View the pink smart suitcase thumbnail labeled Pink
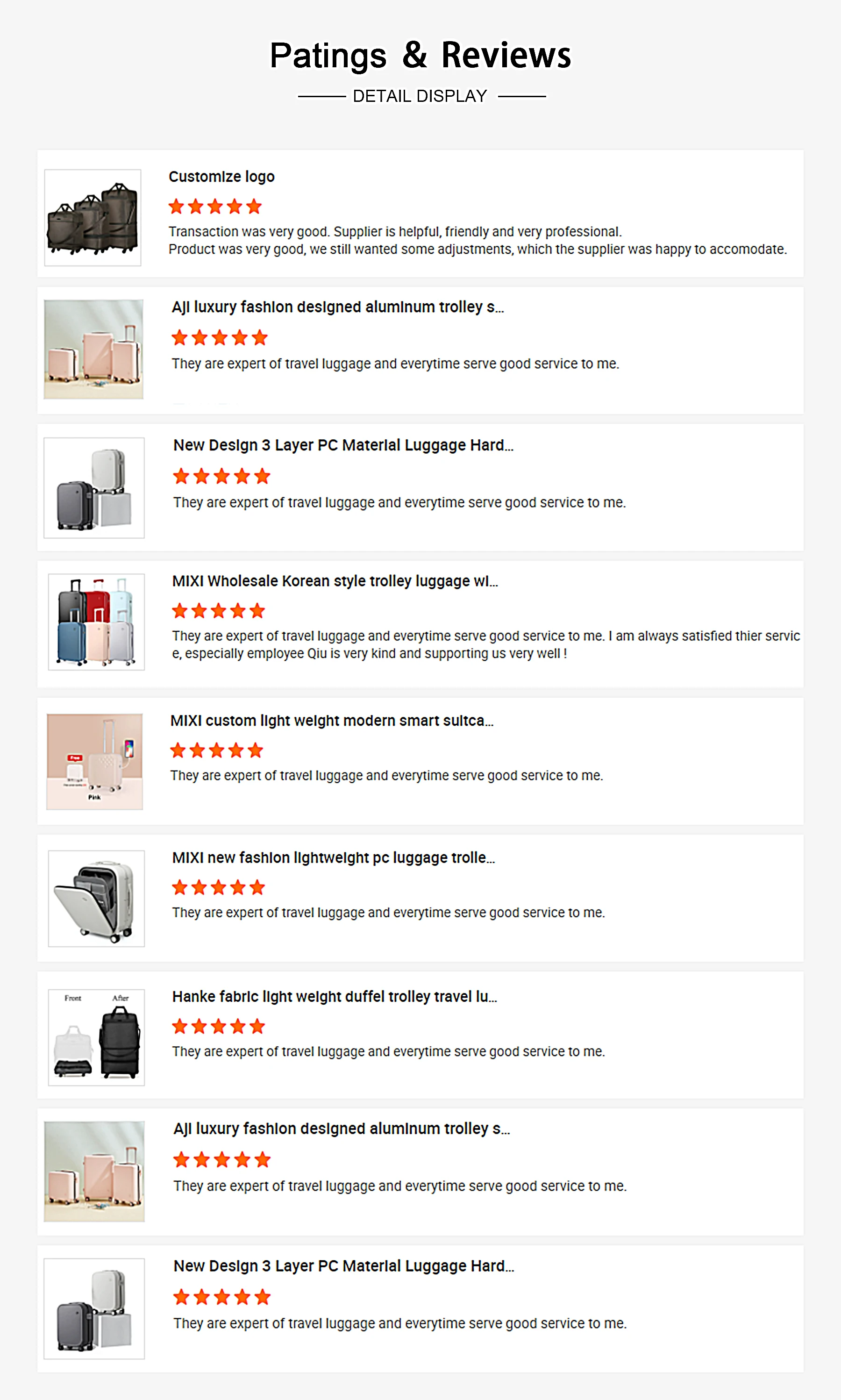Image resolution: width=841 pixels, height=1400 pixels. coord(95,761)
